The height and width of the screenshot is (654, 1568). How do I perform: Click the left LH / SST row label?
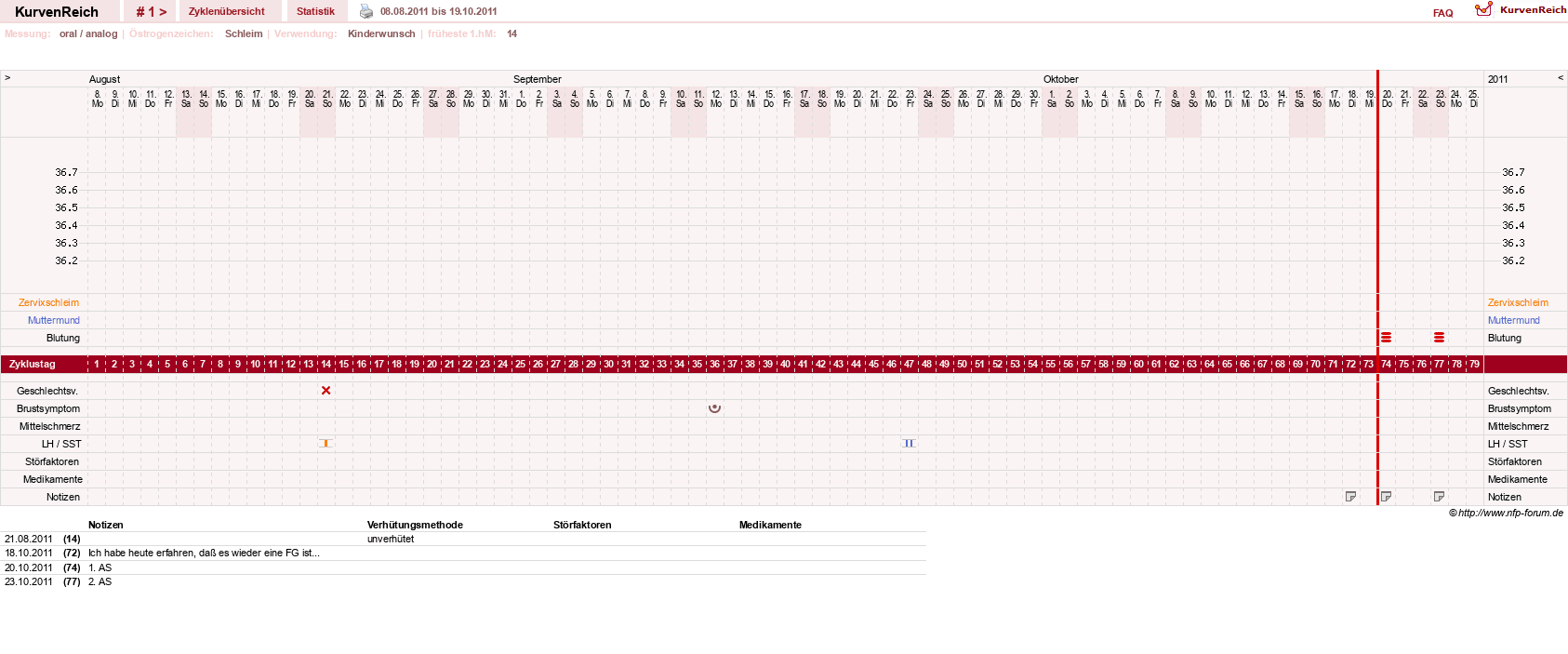(61, 444)
